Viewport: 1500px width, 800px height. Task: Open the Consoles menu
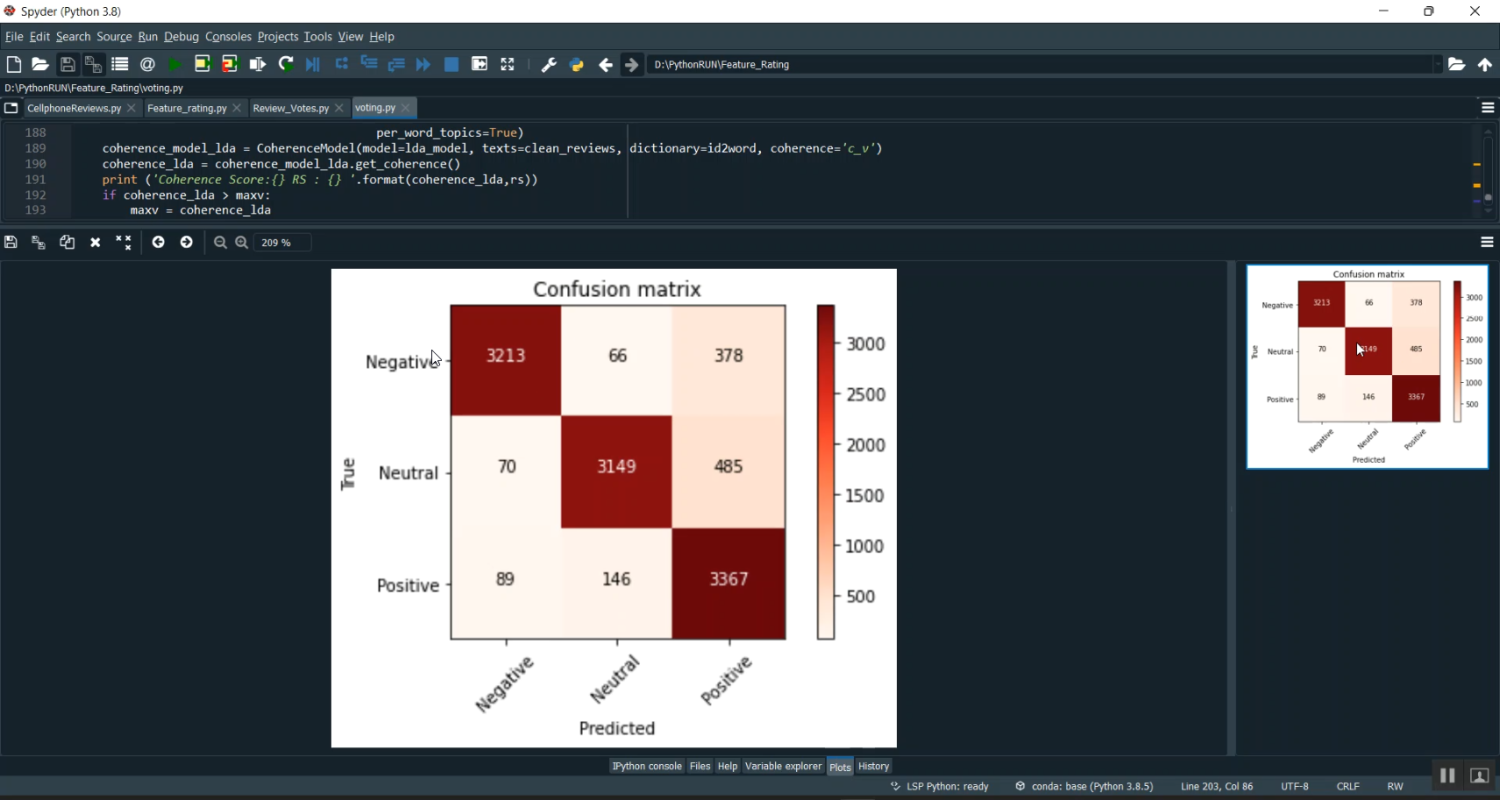[228, 37]
